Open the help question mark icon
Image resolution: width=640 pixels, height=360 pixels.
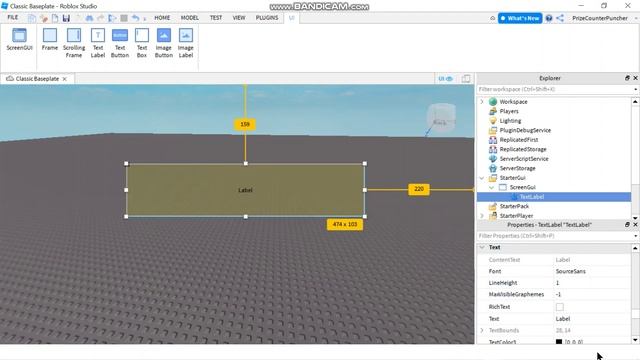tap(549, 18)
